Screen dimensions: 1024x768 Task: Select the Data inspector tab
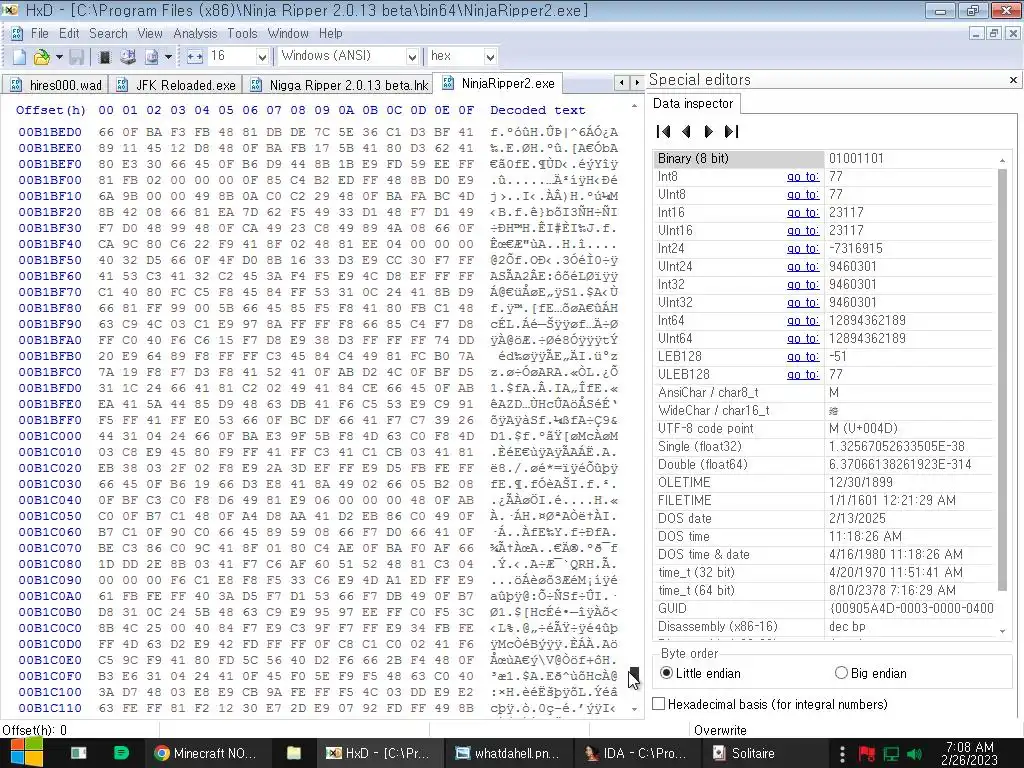tap(693, 103)
